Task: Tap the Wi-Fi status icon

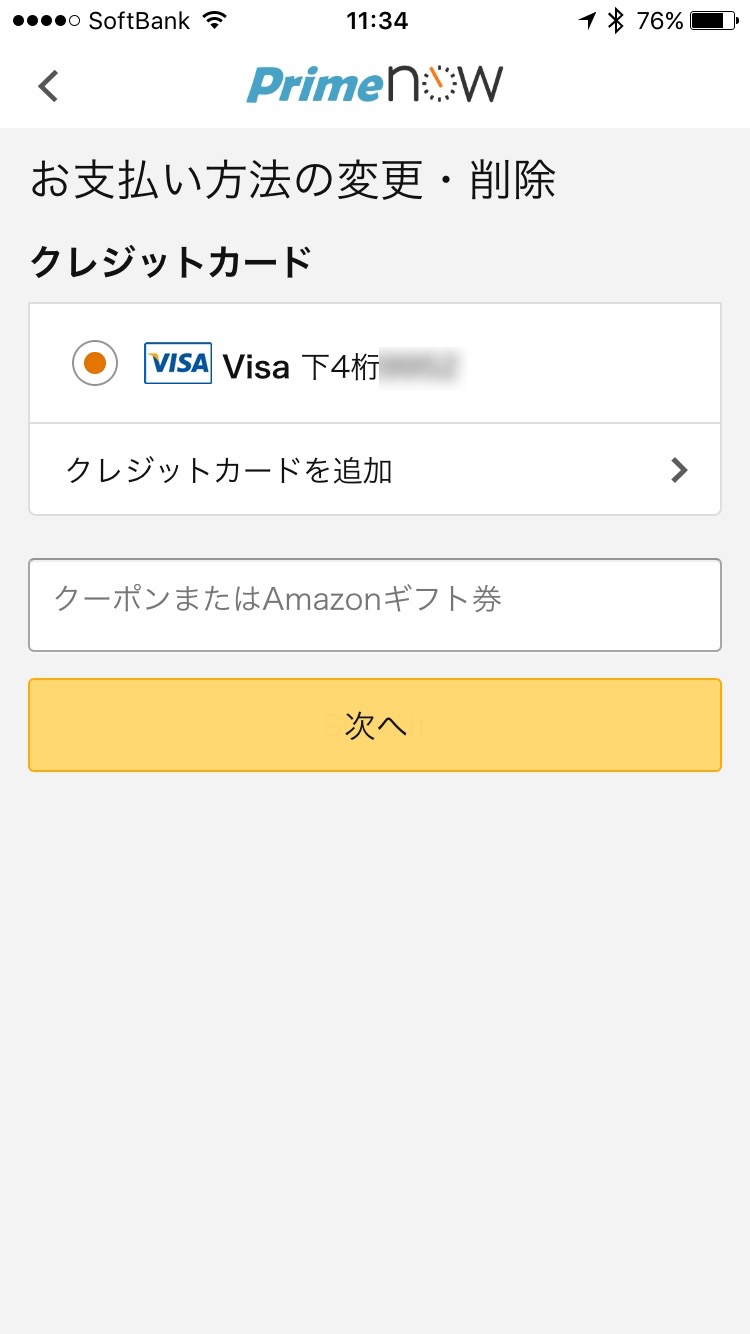Action: (214, 20)
